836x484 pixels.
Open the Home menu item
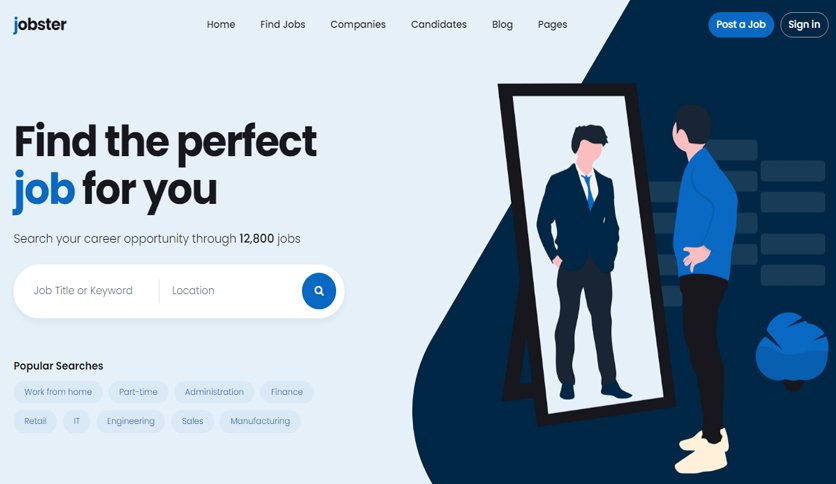pyautogui.click(x=221, y=25)
